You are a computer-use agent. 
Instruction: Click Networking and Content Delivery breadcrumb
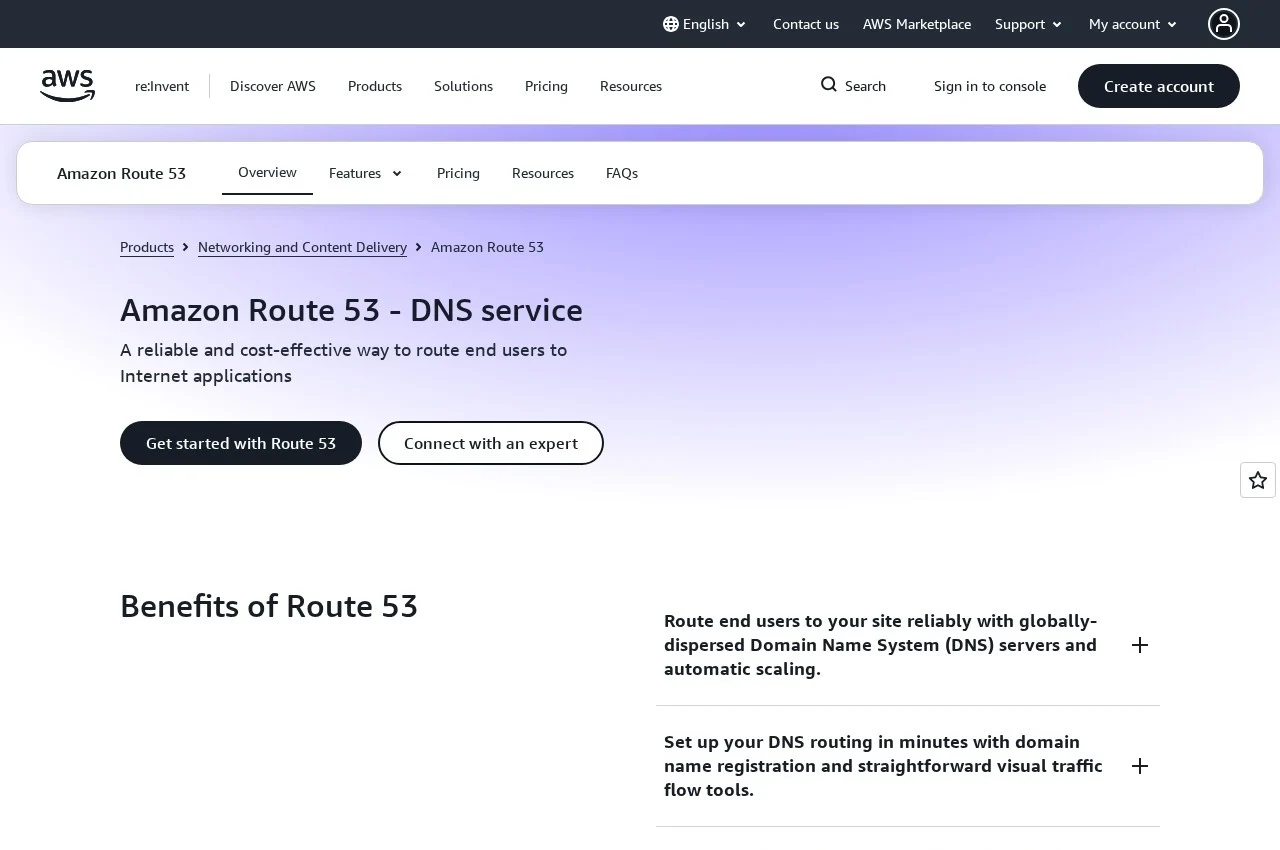click(x=302, y=247)
